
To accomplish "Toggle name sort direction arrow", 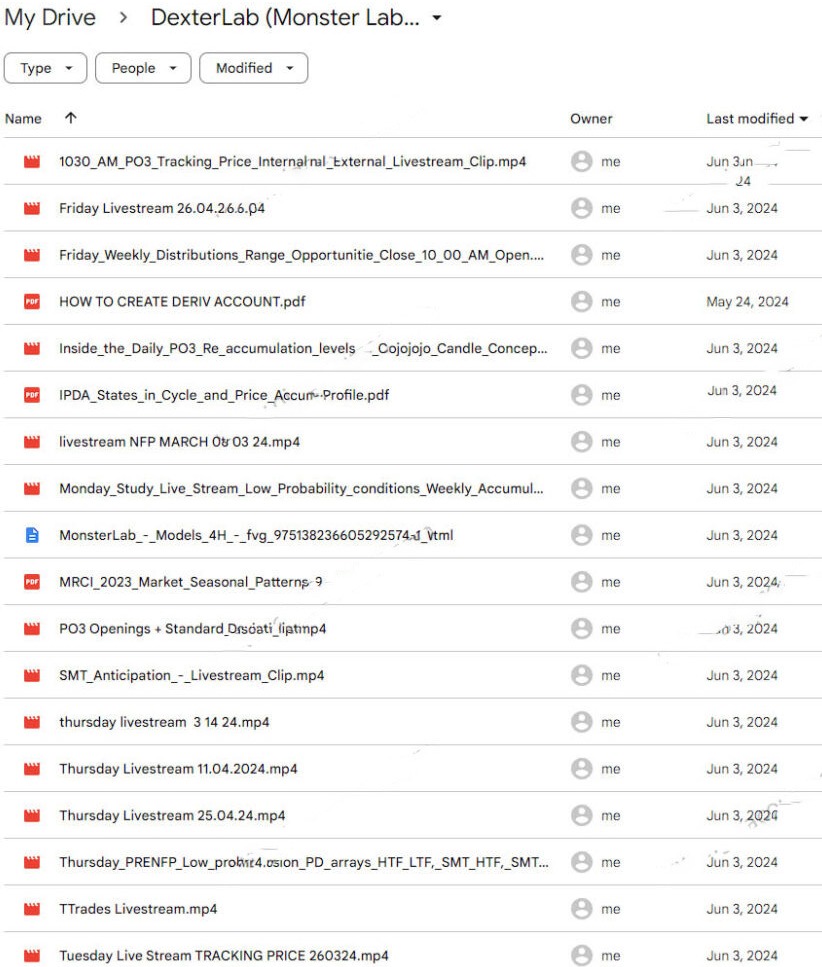I will coord(70,118).
